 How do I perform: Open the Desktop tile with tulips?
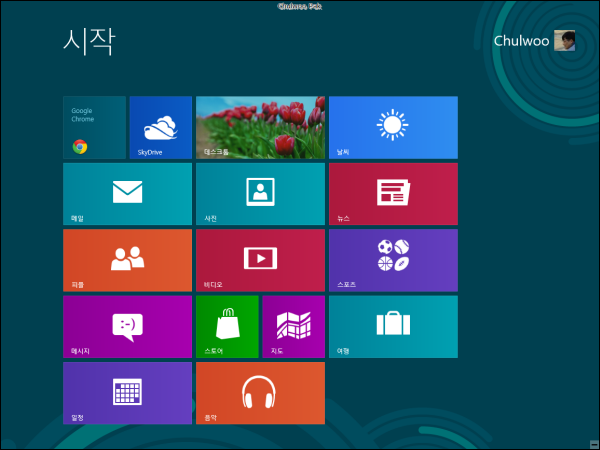(261, 127)
